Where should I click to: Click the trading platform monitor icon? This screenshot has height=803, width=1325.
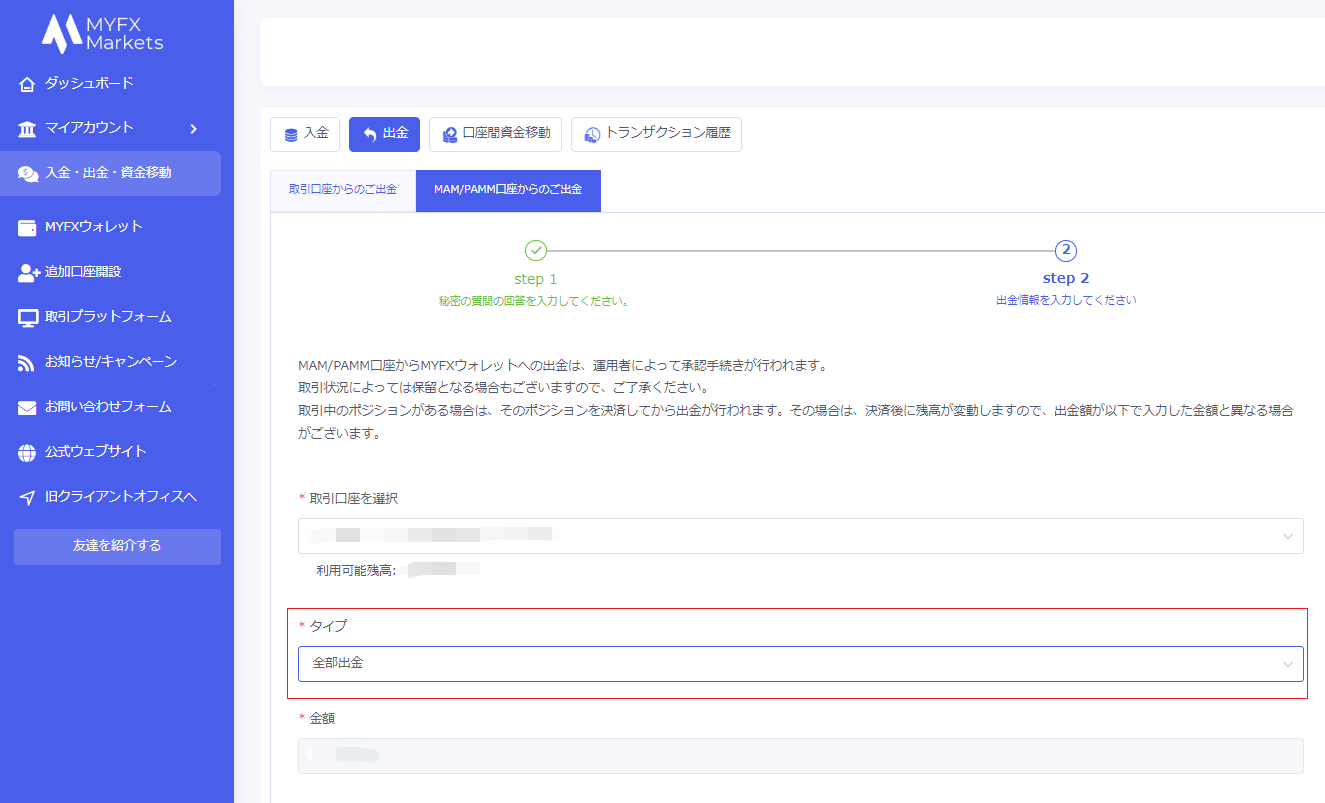27,318
